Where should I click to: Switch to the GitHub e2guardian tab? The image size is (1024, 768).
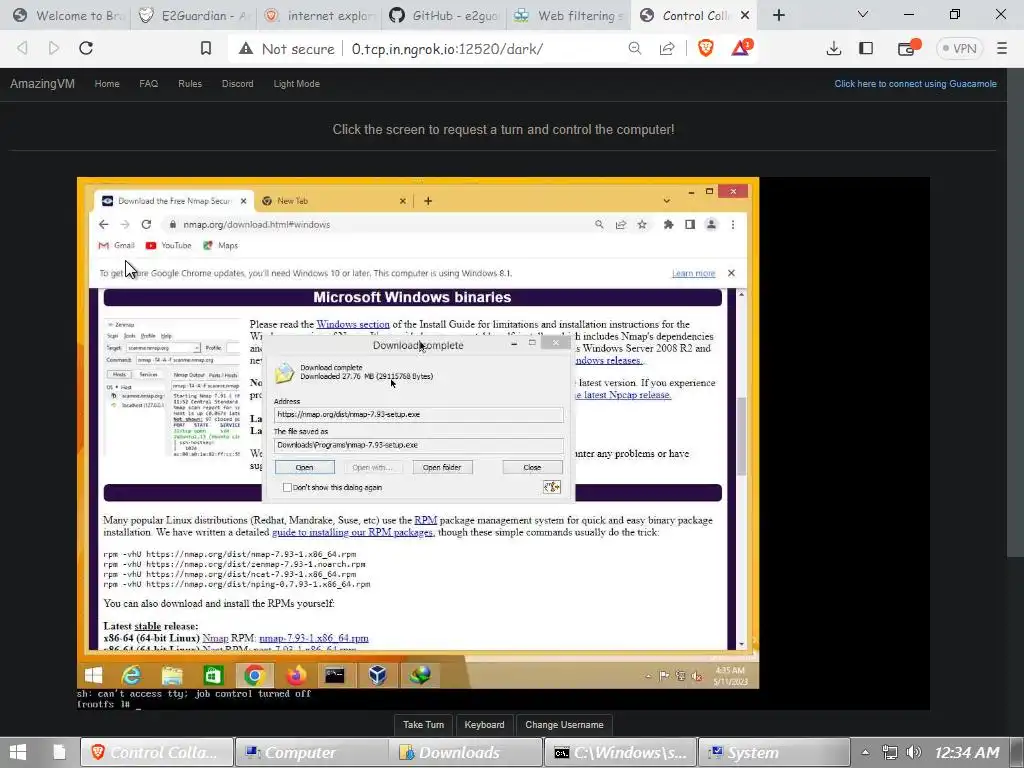(444, 15)
